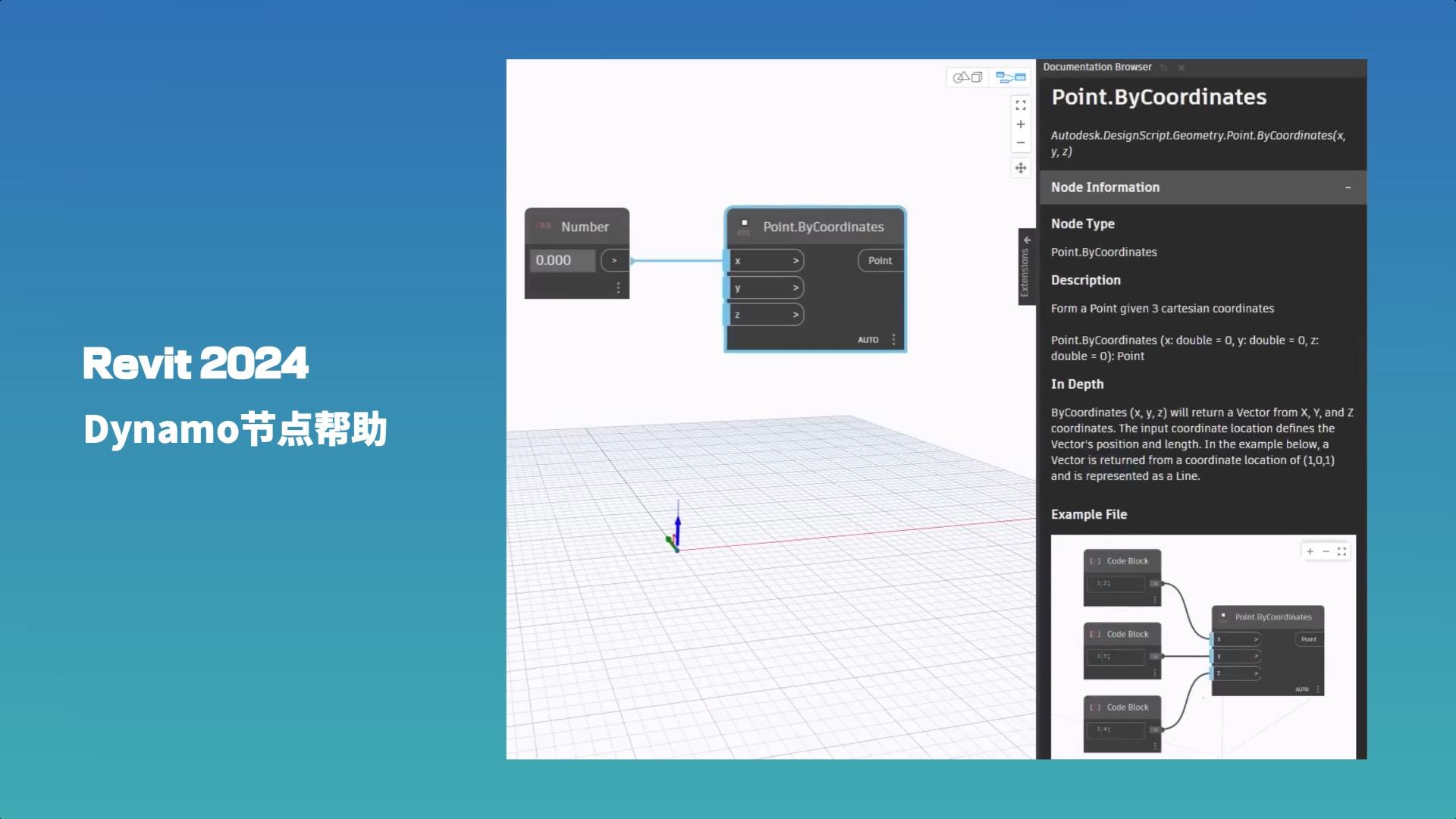
Task: Close the Documentation Browser
Action: 1181,67
